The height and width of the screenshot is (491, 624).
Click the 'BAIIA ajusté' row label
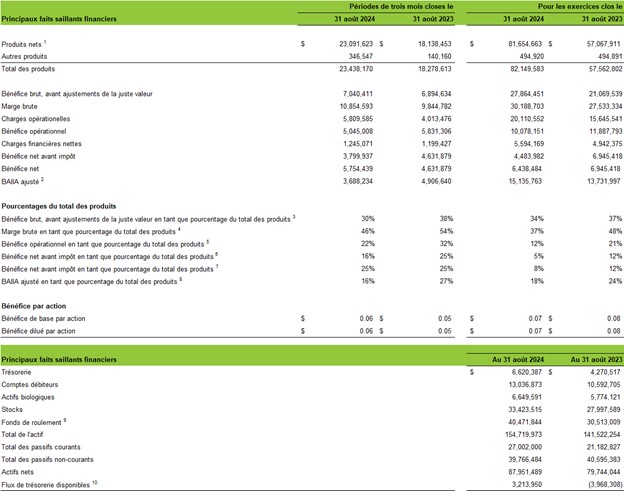click(20, 181)
